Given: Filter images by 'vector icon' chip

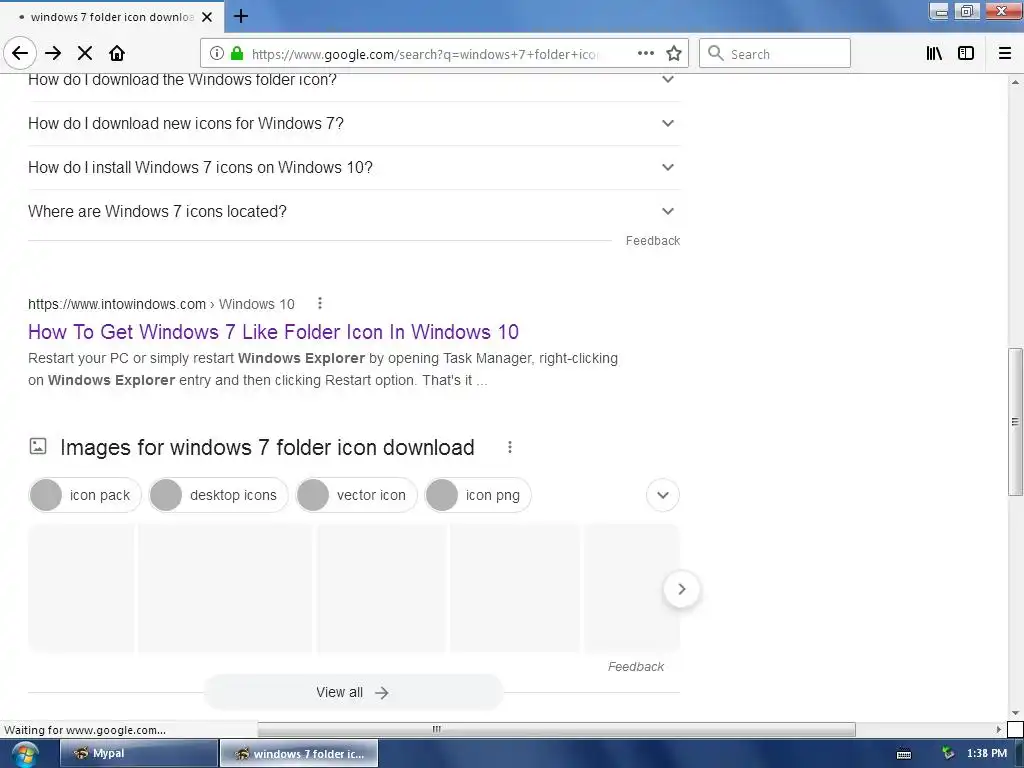Looking at the screenshot, I should [x=356, y=495].
